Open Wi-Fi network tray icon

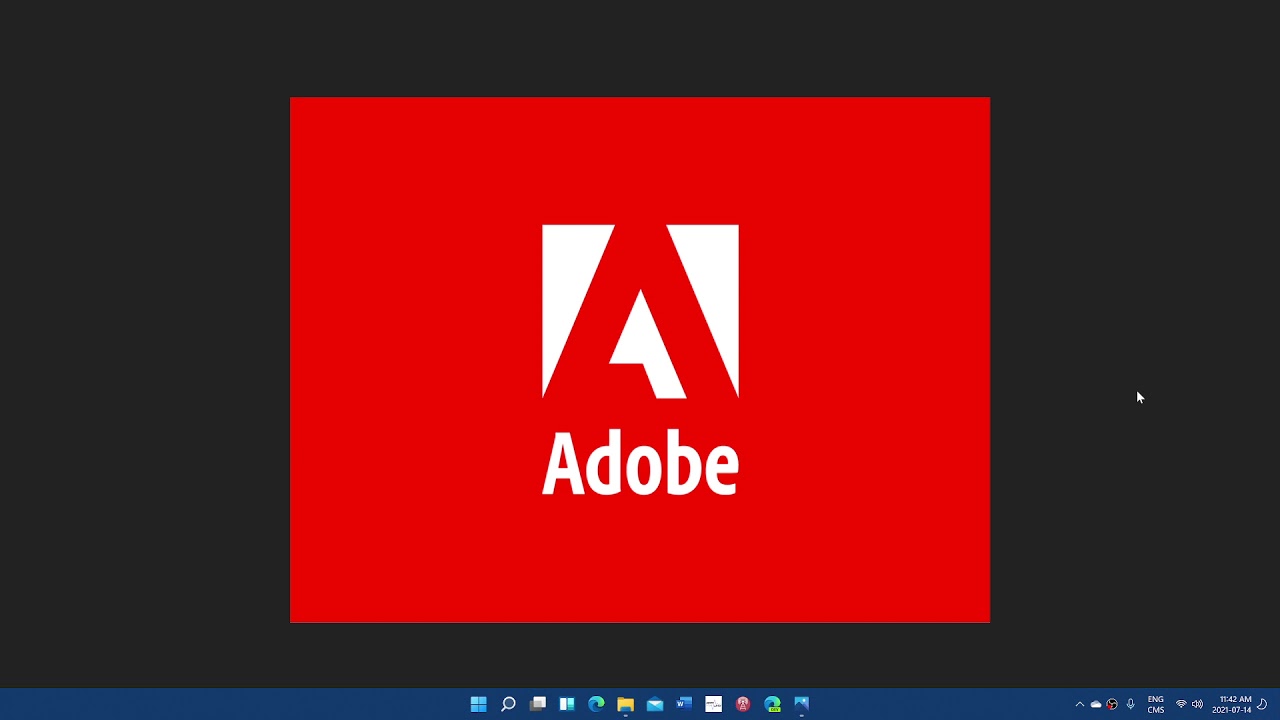click(x=1181, y=704)
